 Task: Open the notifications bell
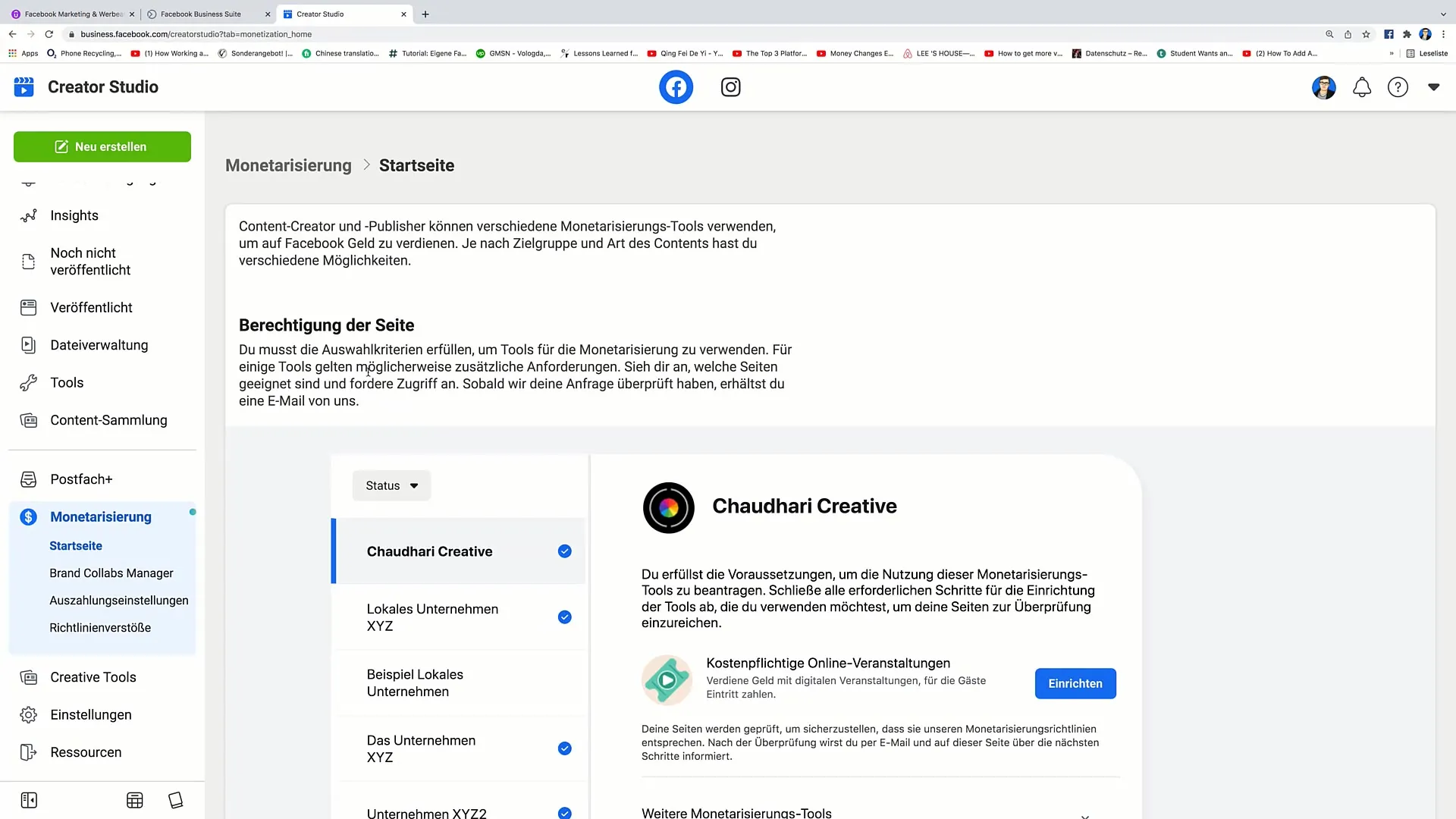coord(1362,87)
